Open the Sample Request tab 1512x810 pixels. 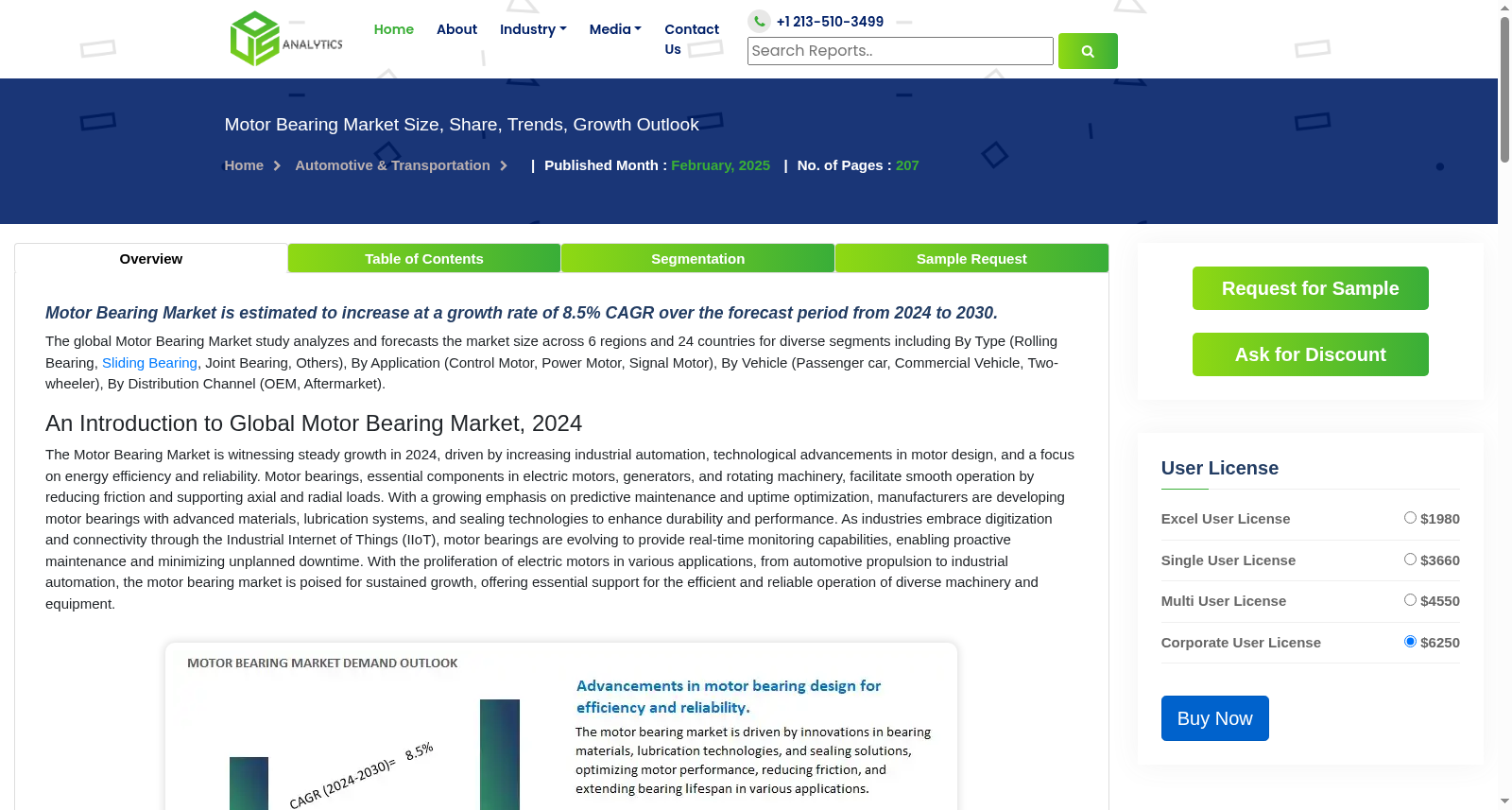[x=971, y=259]
